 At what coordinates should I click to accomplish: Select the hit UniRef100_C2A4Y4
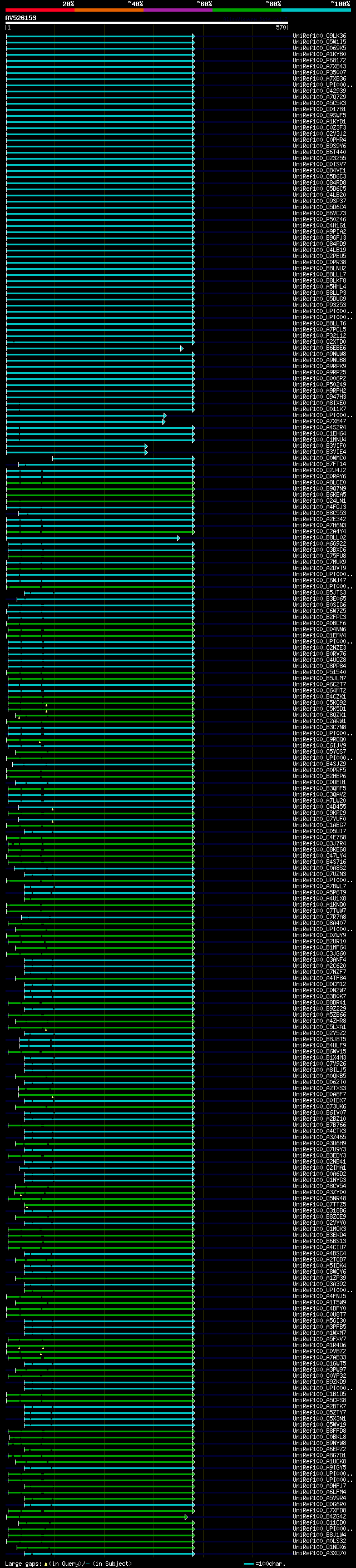pos(319,531)
